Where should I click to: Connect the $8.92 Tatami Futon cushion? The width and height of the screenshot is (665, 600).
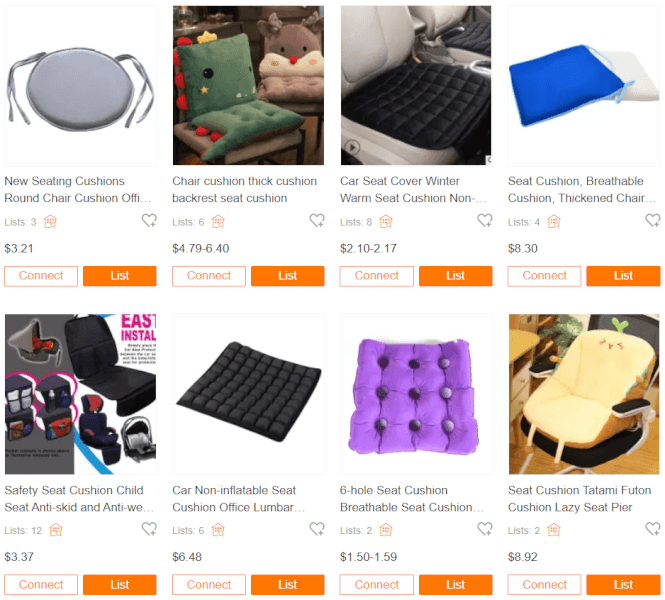pyautogui.click(x=545, y=585)
